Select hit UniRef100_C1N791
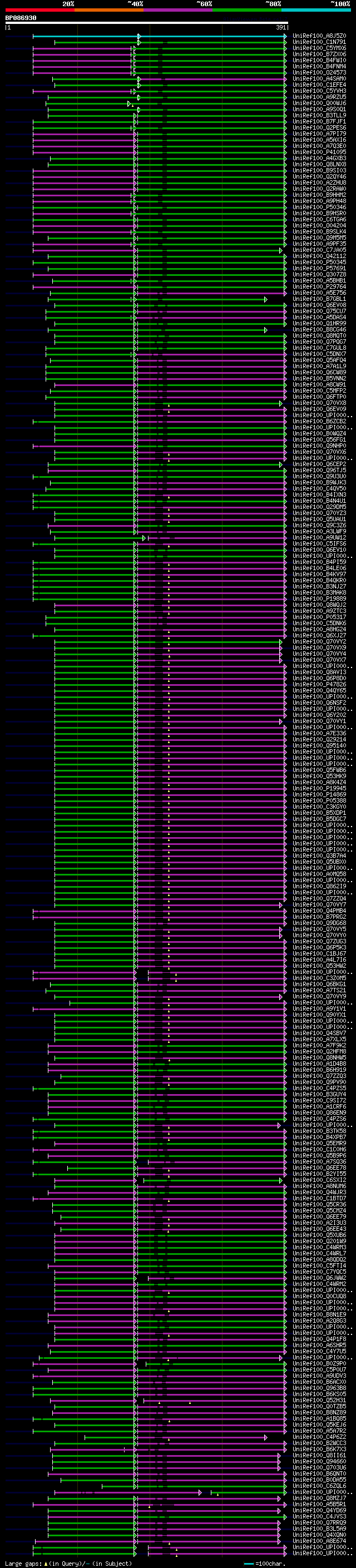 (319, 42)
